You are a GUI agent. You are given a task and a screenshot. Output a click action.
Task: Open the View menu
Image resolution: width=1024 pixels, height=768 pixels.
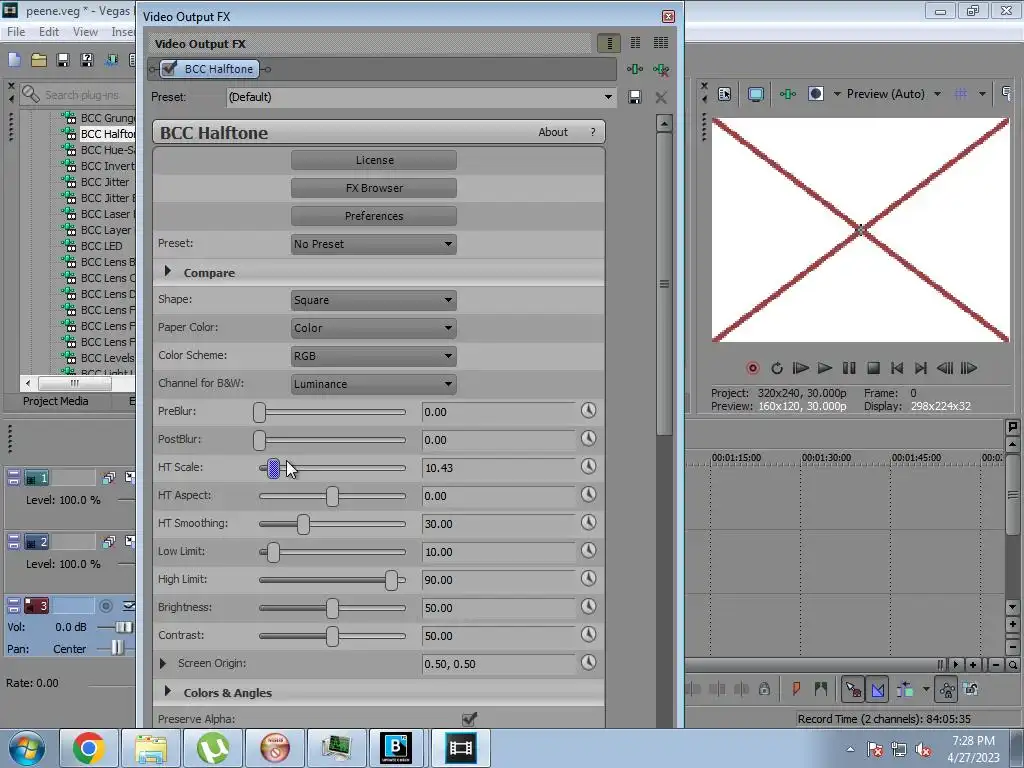pos(85,31)
